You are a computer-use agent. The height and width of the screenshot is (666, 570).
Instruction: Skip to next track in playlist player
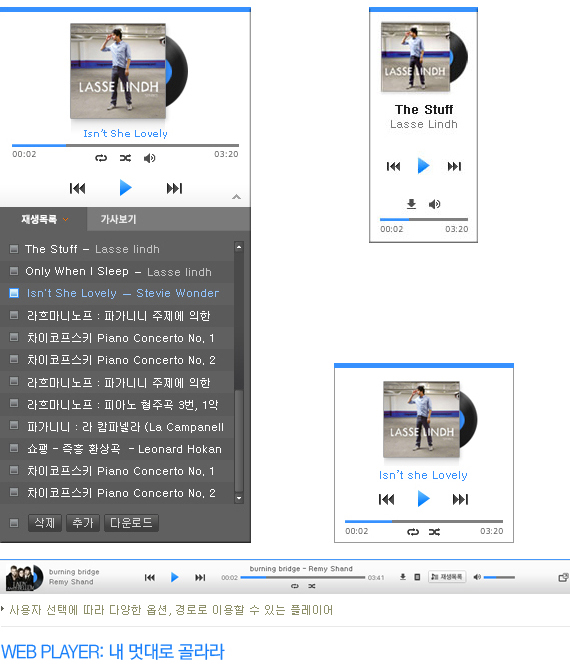(174, 188)
